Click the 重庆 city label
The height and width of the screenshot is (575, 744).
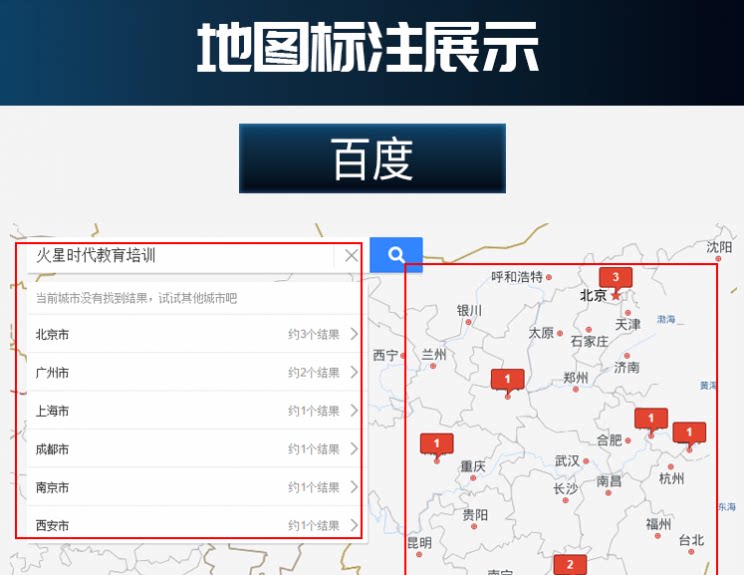tap(473, 466)
